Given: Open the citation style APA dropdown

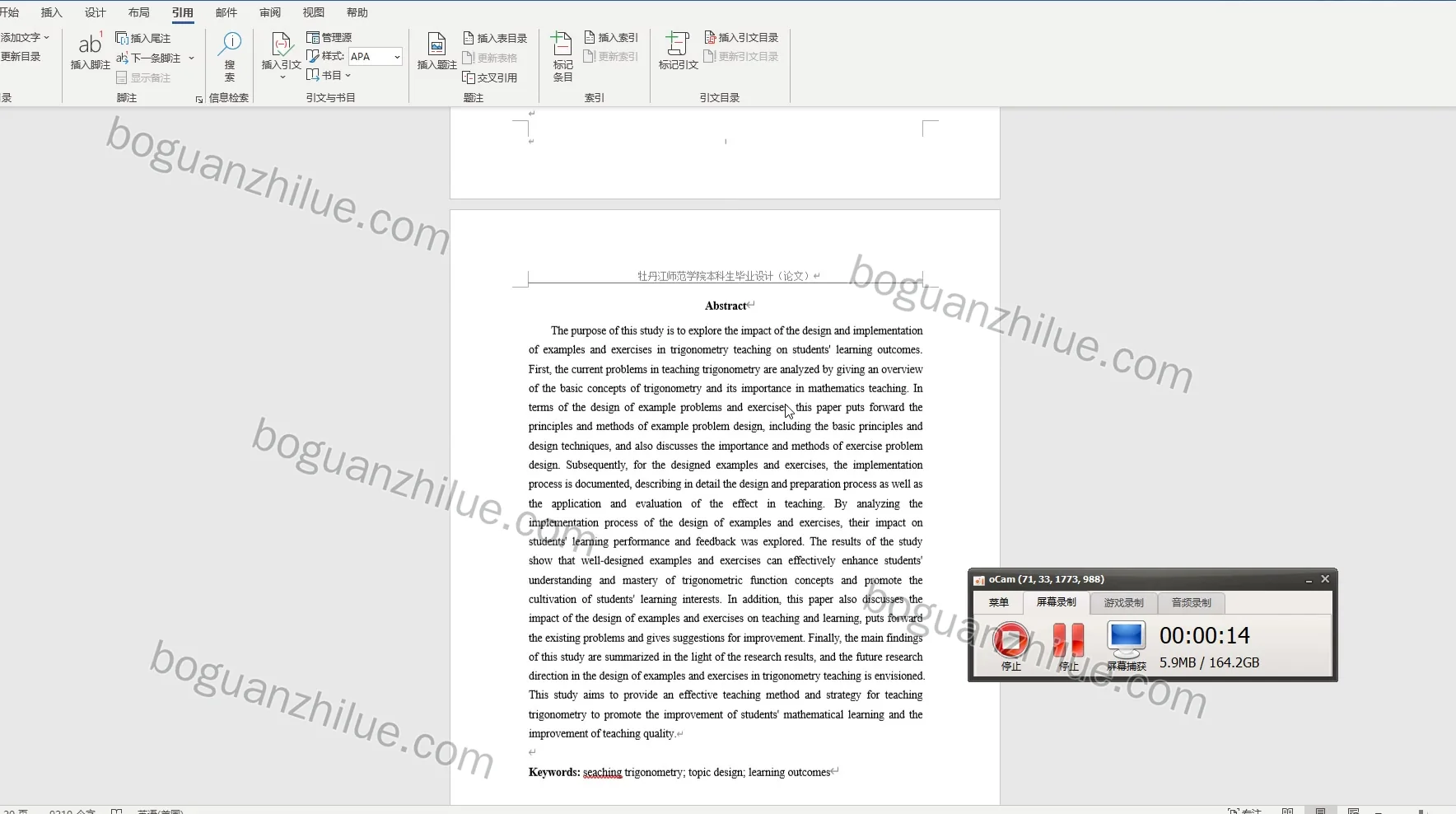Looking at the screenshot, I should [397, 57].
